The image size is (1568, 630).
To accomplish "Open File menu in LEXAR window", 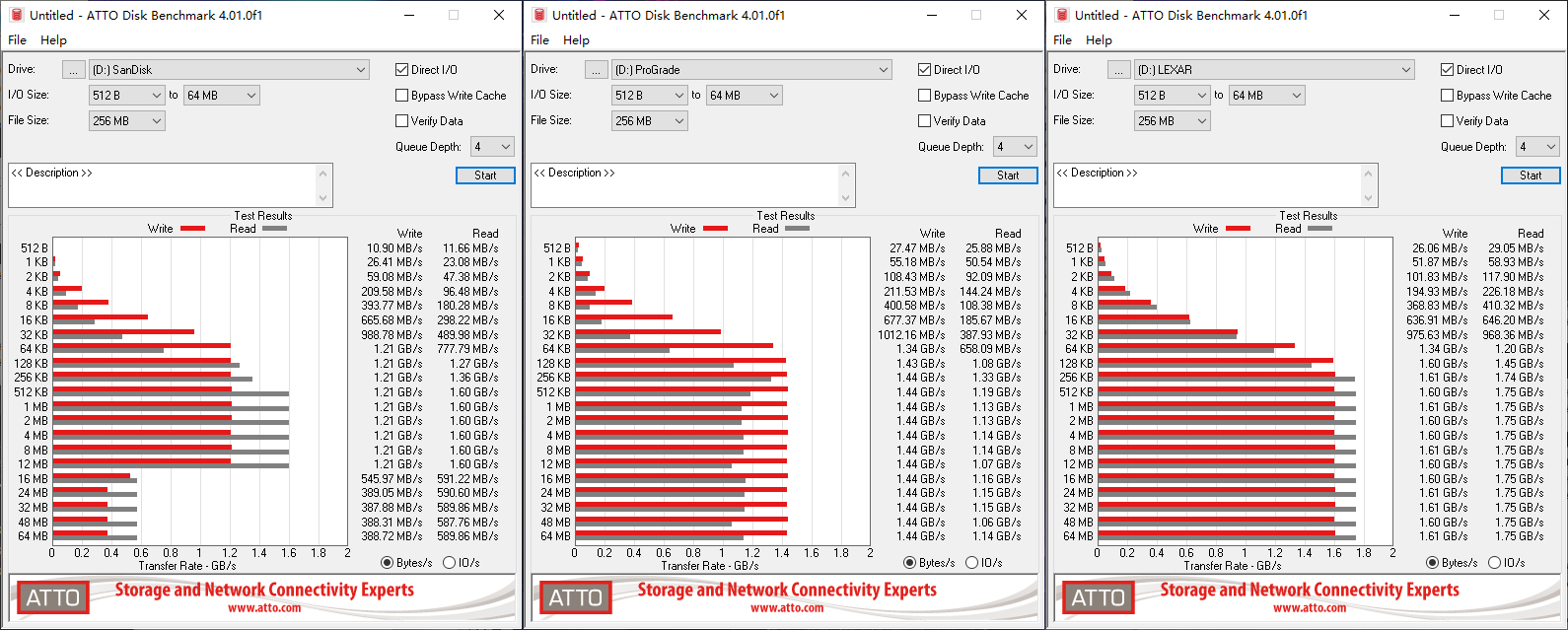I will [x=1062, y=40].
